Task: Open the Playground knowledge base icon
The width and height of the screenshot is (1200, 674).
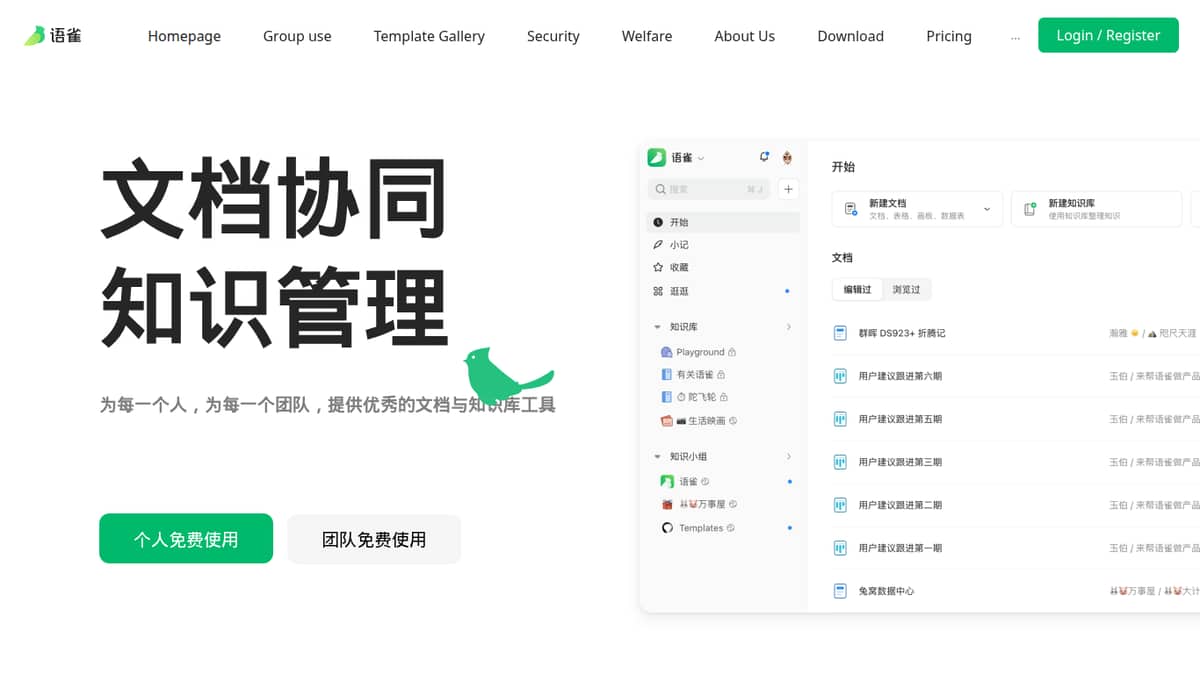Action: [x=667, y=352]
